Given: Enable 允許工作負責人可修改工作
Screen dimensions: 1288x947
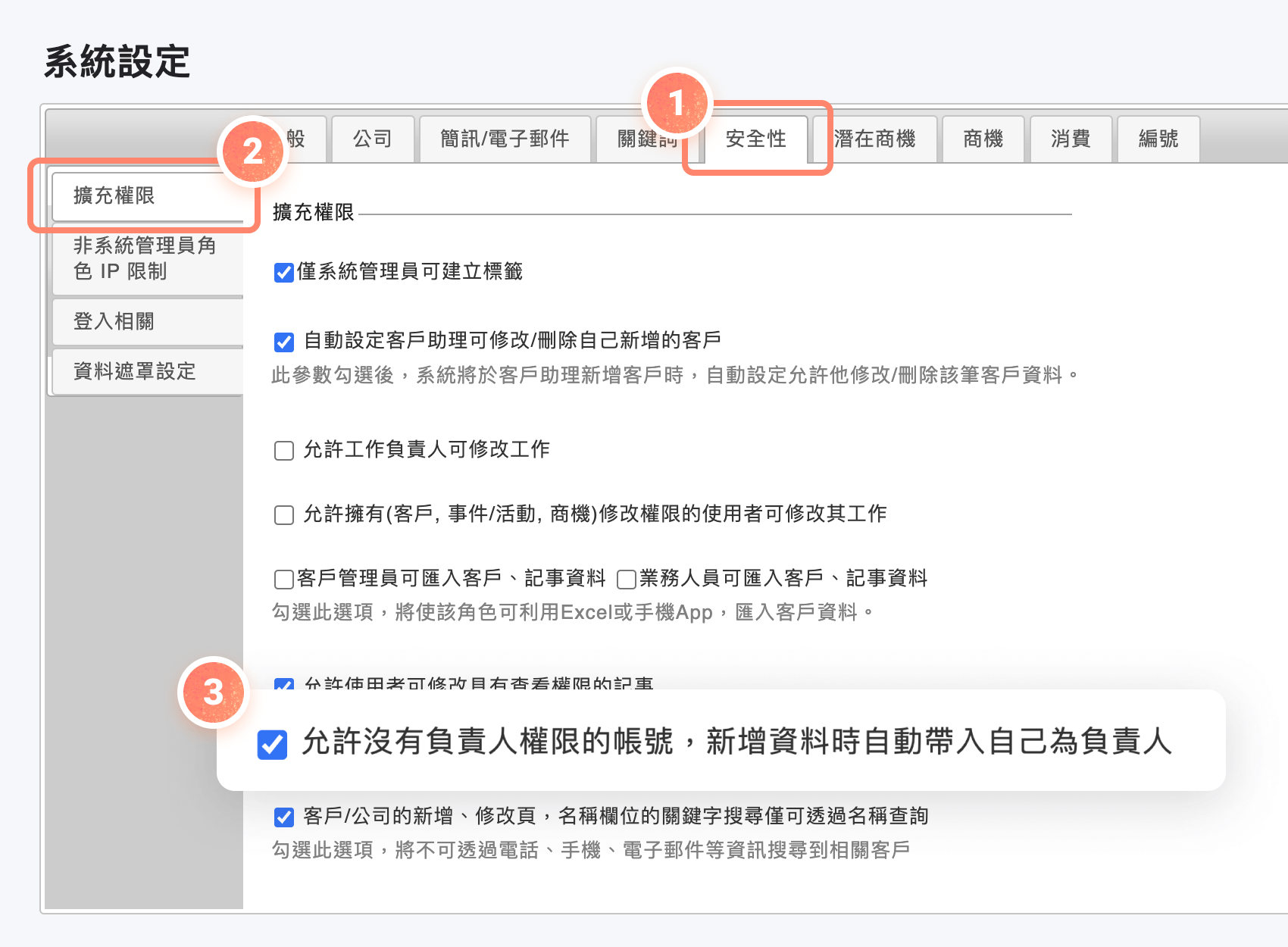Looking at the screenshot, I should (x=283, y=450).
